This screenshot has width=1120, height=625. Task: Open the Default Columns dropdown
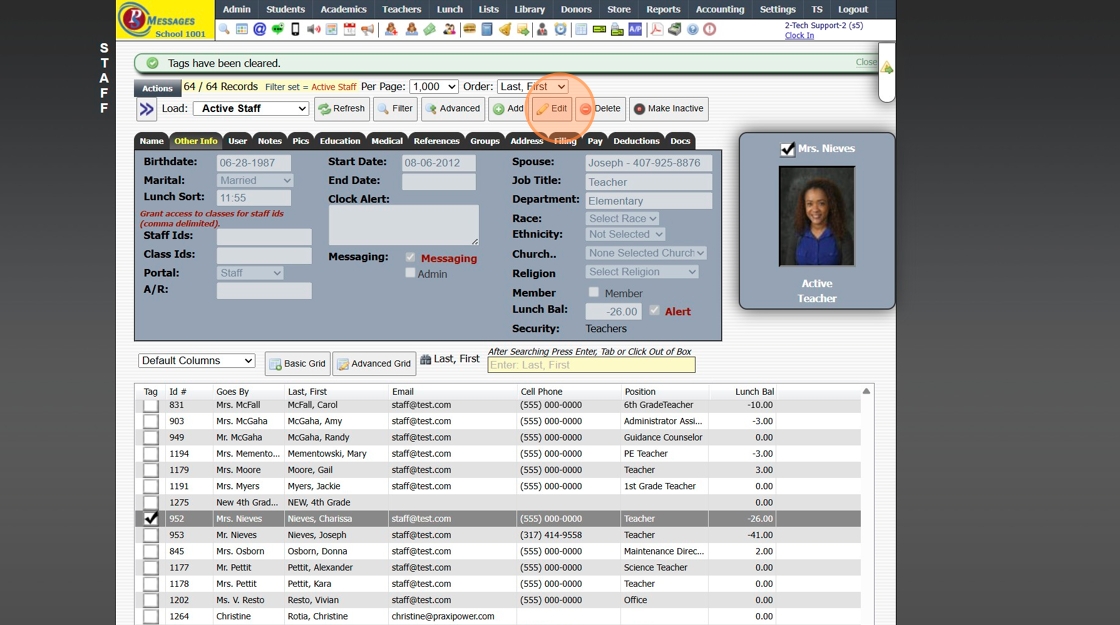pos(197,361)
